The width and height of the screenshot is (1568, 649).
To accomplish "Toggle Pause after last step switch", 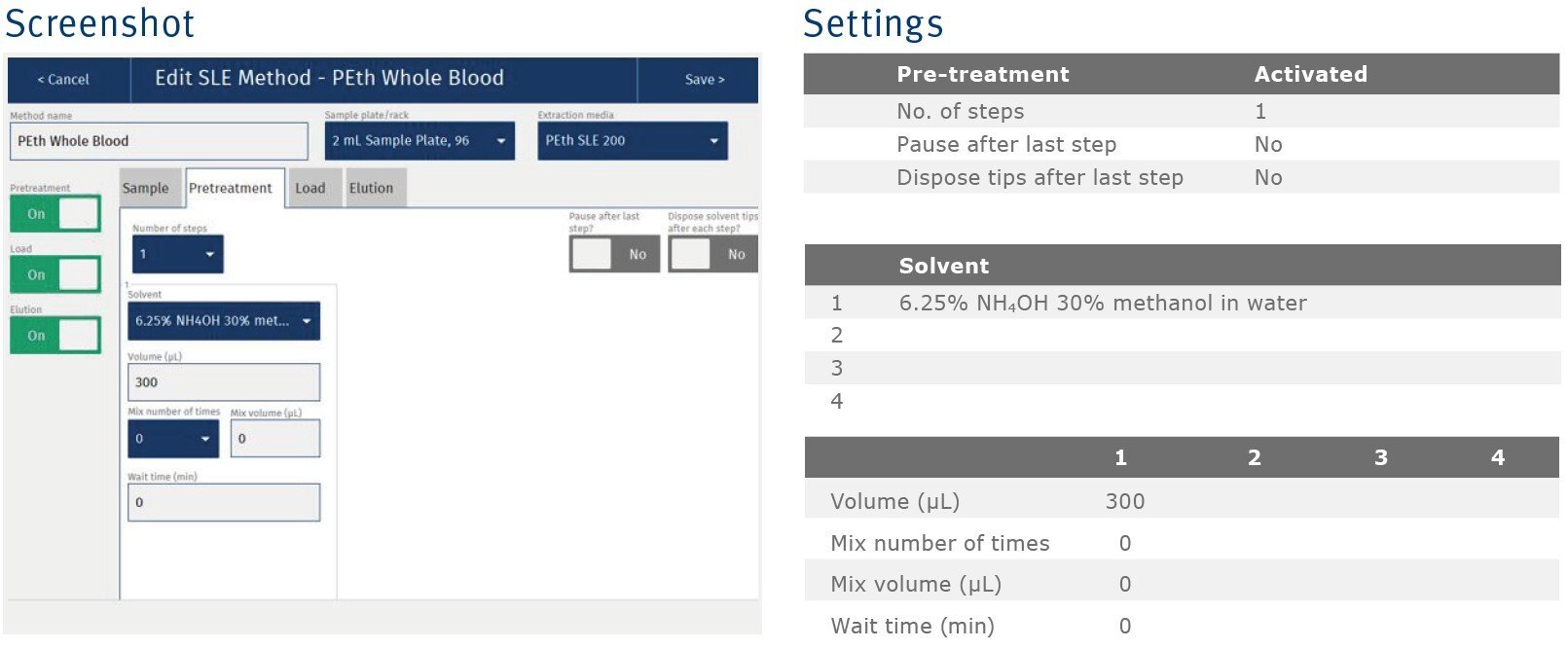I will (614, 254).
